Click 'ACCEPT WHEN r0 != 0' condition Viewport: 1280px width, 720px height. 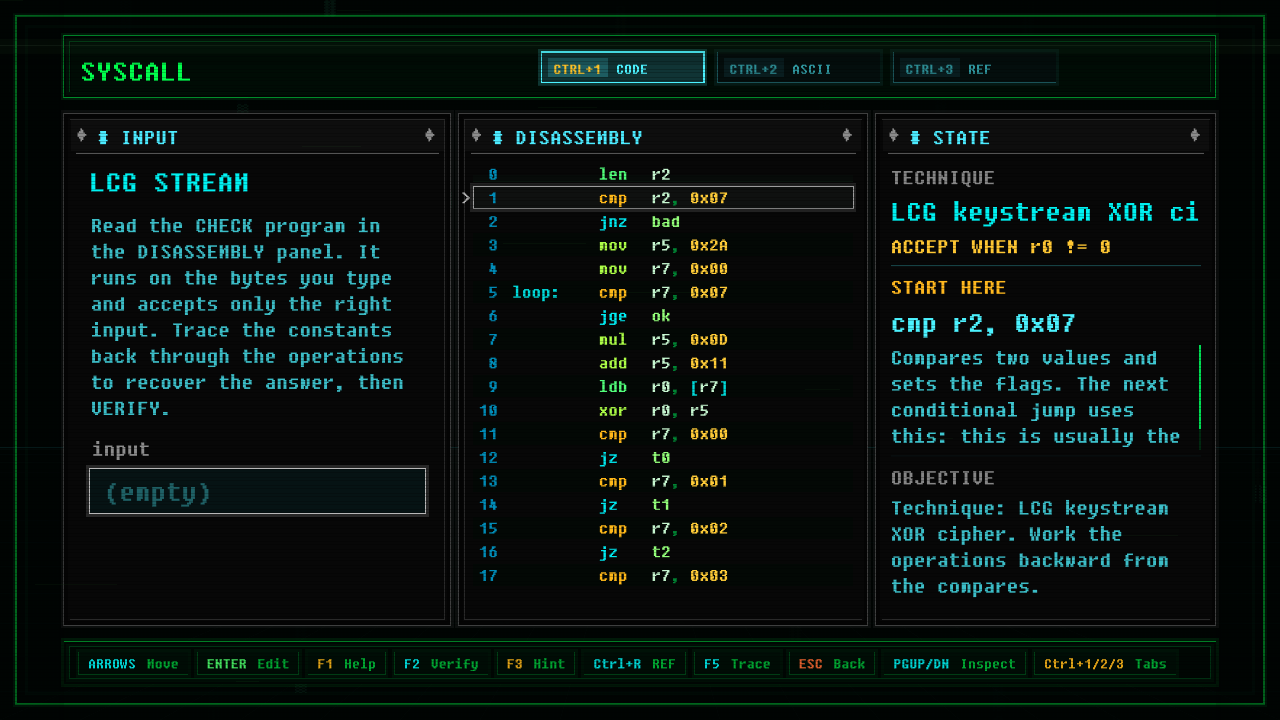pos(1001,247)
